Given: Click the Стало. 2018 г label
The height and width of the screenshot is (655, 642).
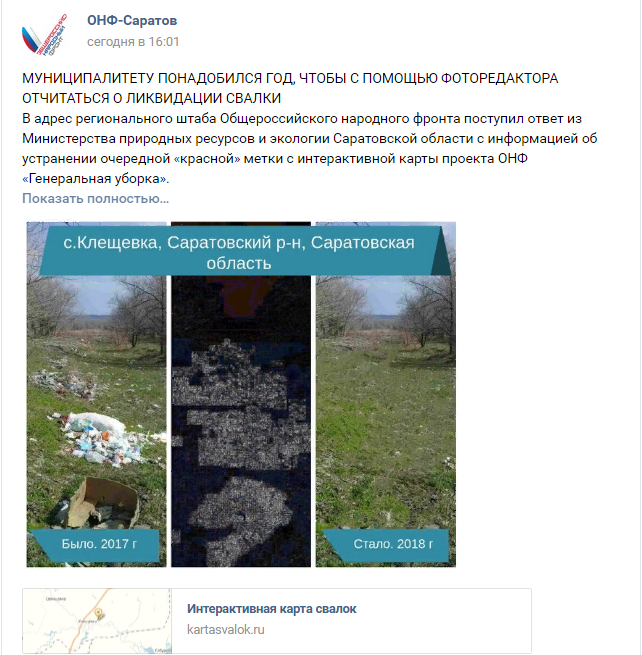Looking at the screenshot, I should (393, 544).
